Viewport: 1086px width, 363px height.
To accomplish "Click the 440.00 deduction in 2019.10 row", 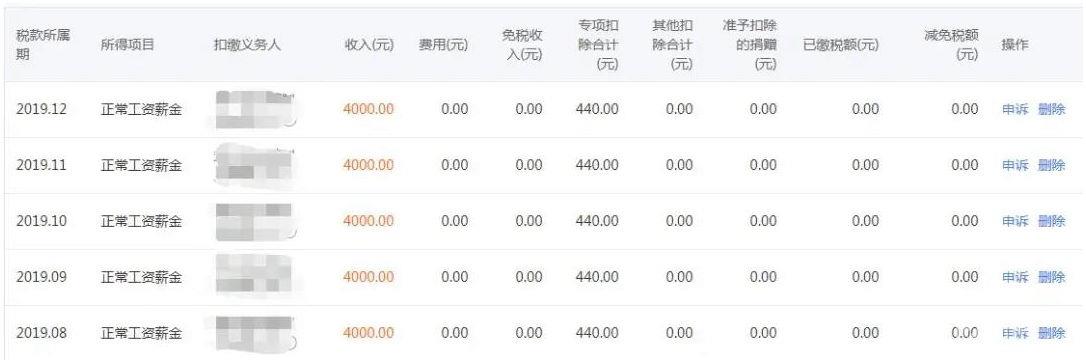I will click(597, 221).
